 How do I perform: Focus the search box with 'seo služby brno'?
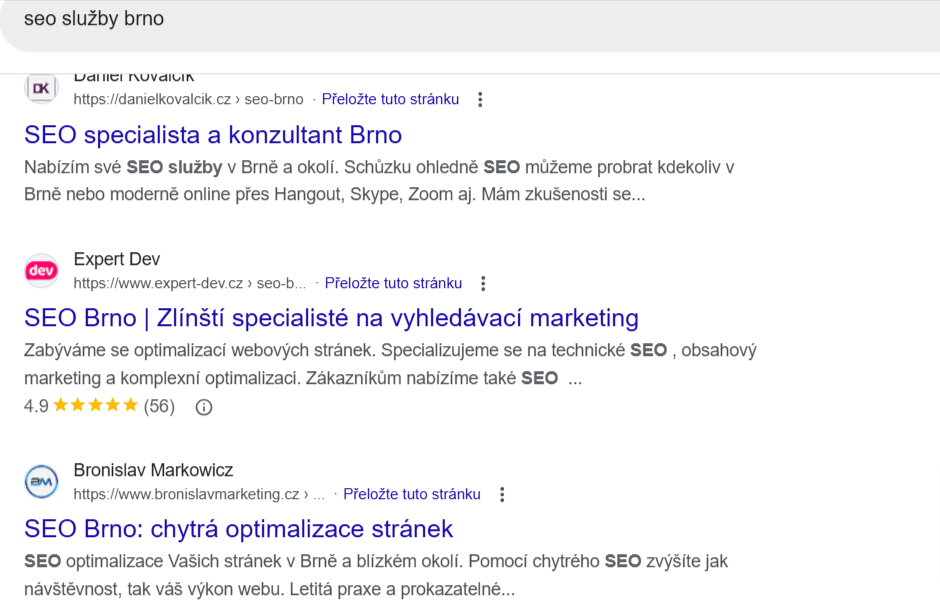click(x=470, y=25)
